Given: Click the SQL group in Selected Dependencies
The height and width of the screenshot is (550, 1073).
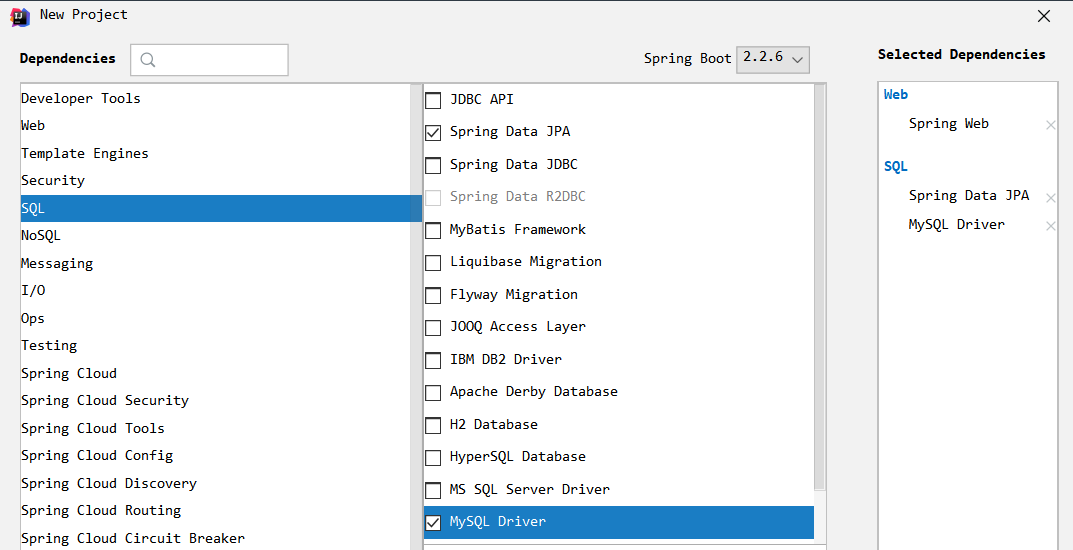Looking at the screenshot, I should pyautogui.click(x=896, y=166).
